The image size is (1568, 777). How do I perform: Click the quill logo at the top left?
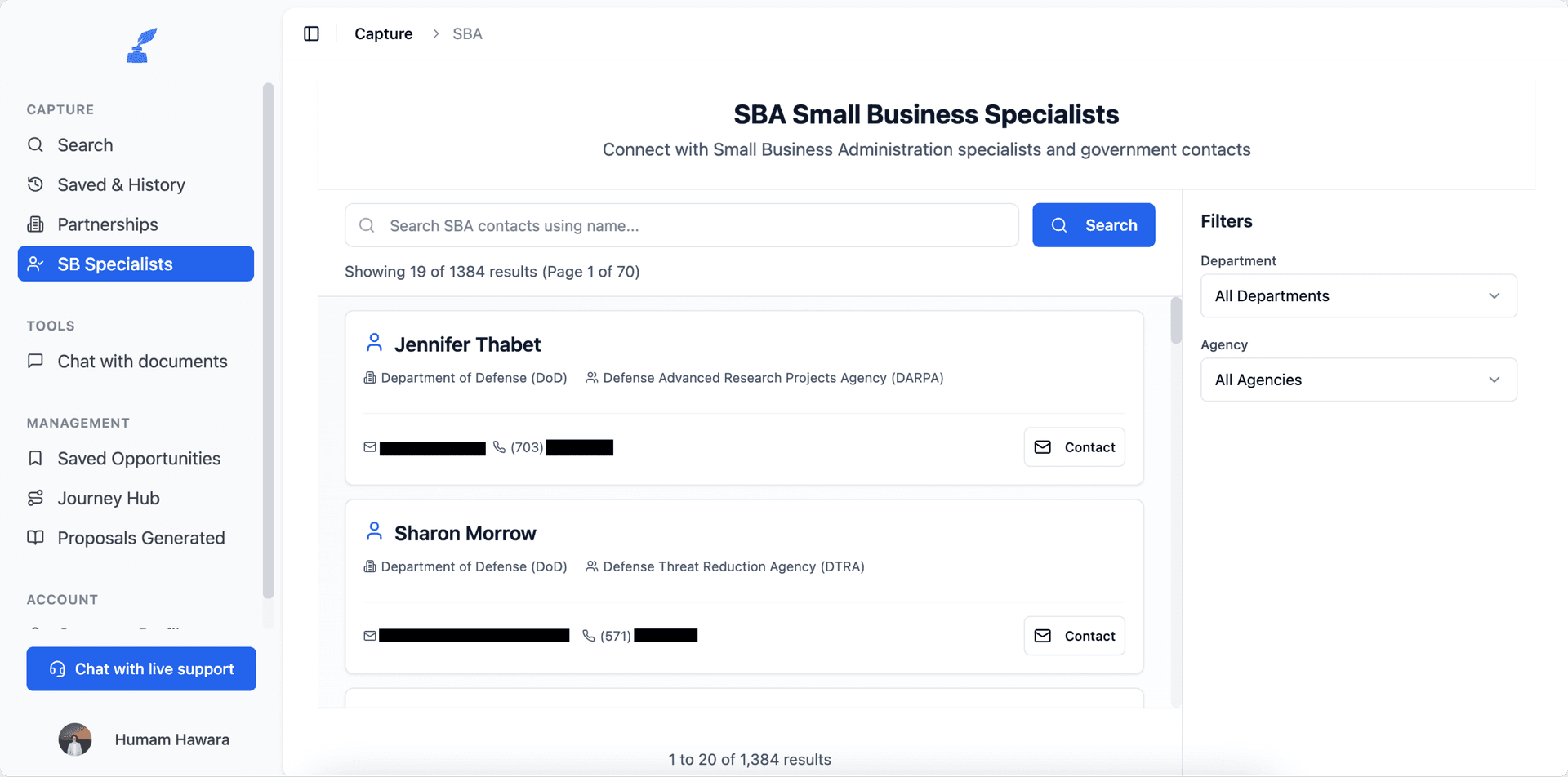(x=140, y=44)
